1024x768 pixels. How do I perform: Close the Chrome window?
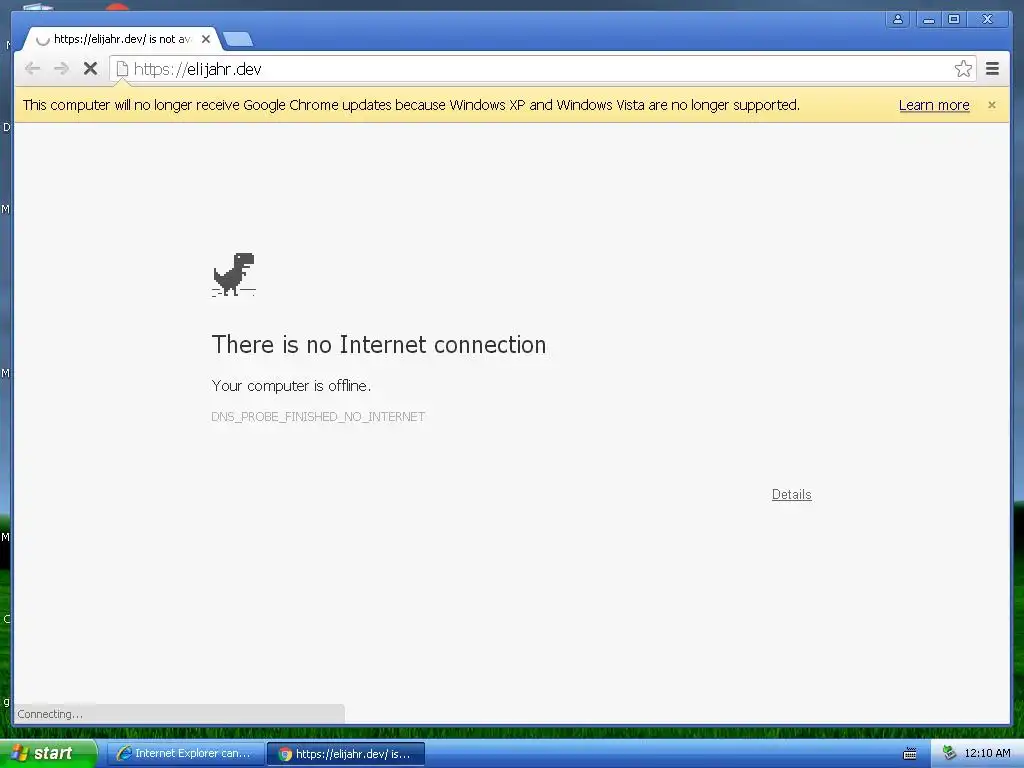tap(987, 19)
